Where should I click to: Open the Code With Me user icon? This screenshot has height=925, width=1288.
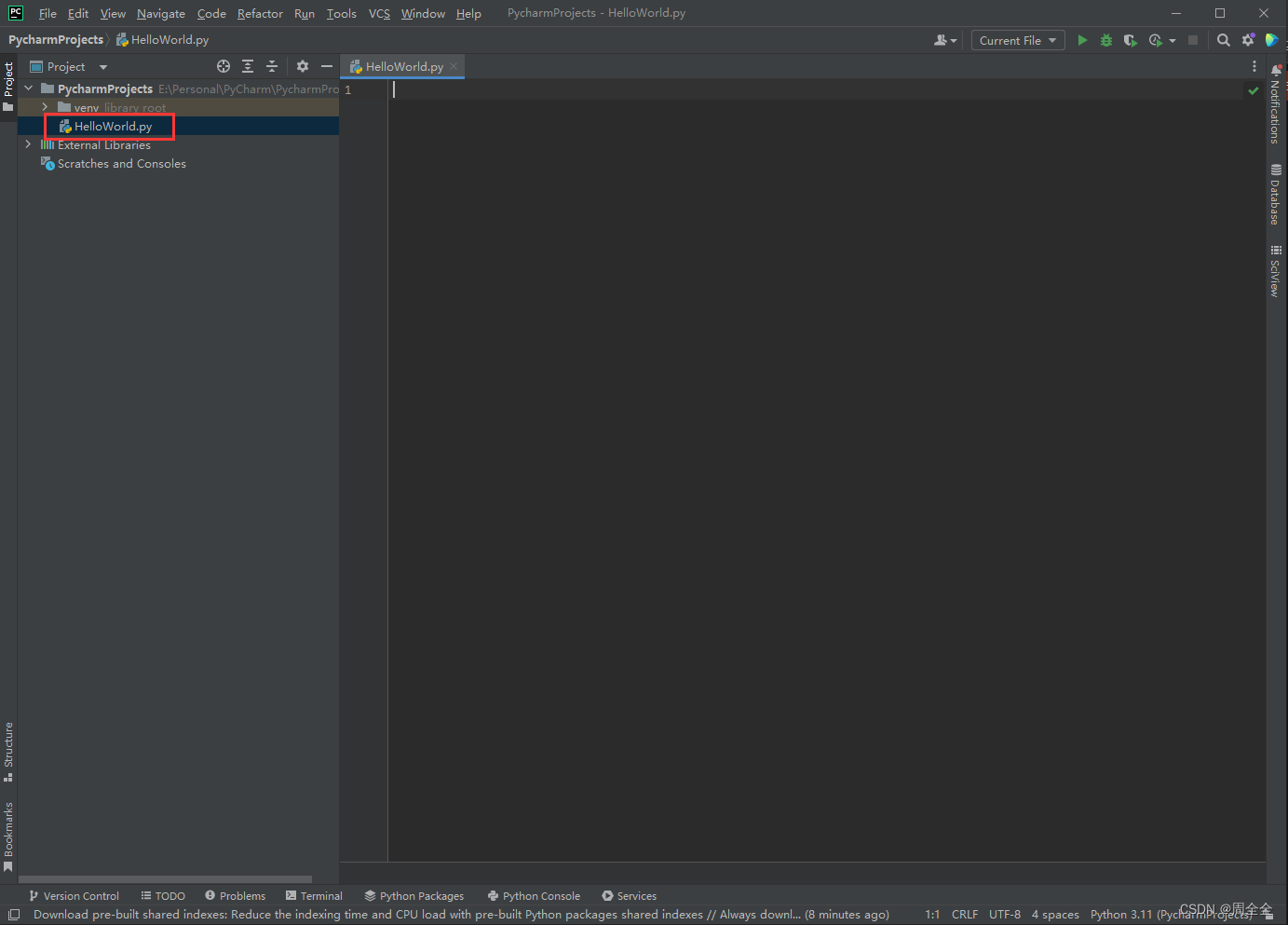point(945,40)
